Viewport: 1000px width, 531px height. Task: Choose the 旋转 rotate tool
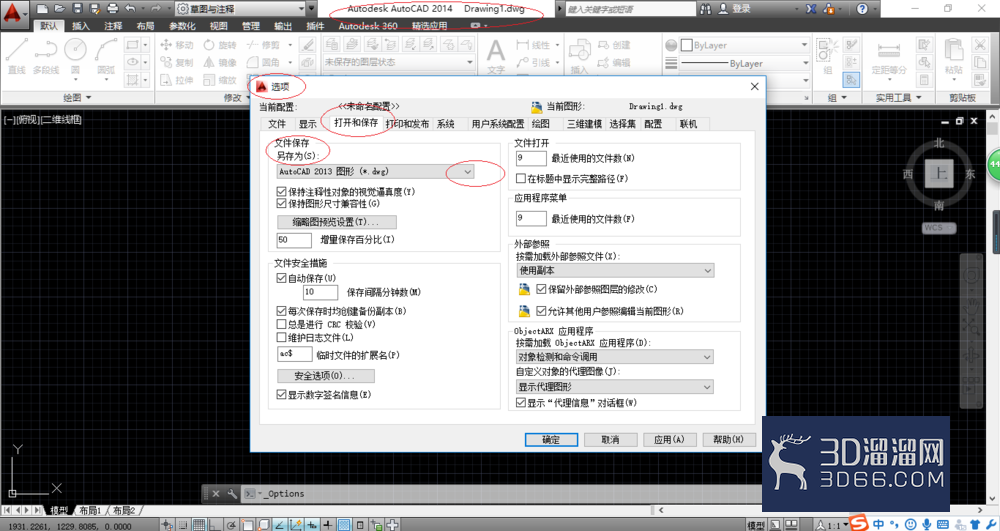pos(220,45)
